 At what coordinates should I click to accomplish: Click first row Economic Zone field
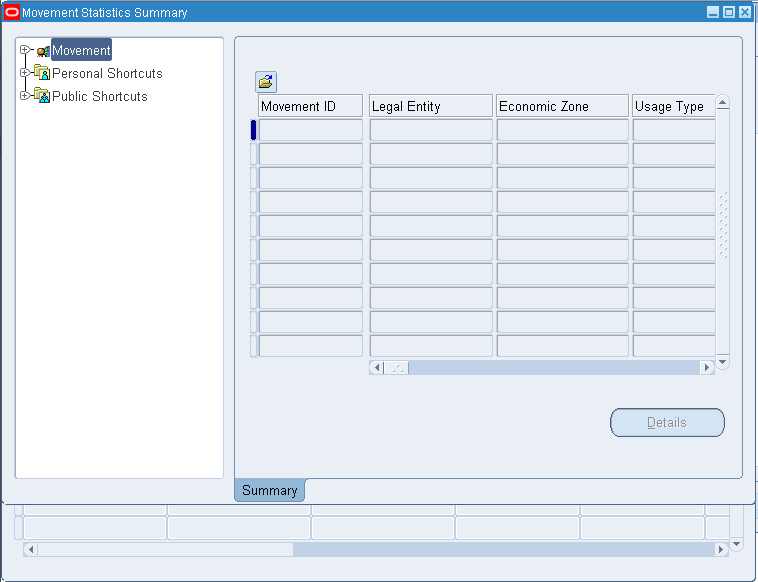click(563, 130)
